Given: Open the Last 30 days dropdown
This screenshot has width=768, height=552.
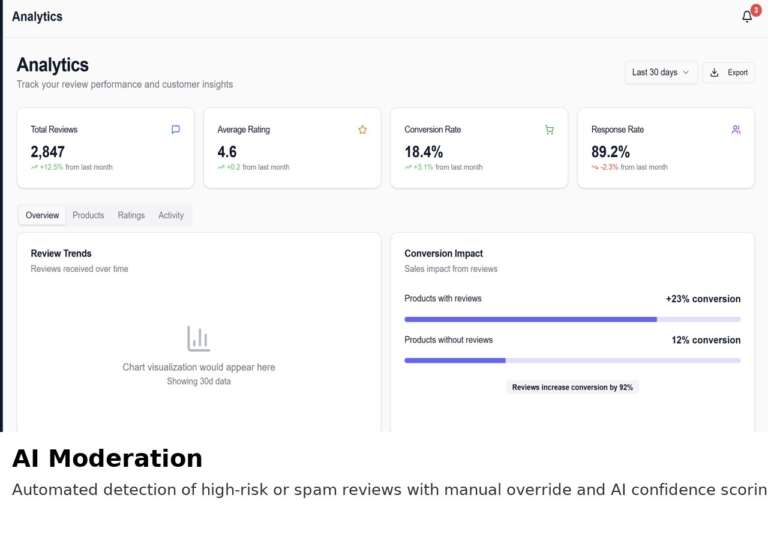Looking at the screenshot, I should [x=660, y=72].
